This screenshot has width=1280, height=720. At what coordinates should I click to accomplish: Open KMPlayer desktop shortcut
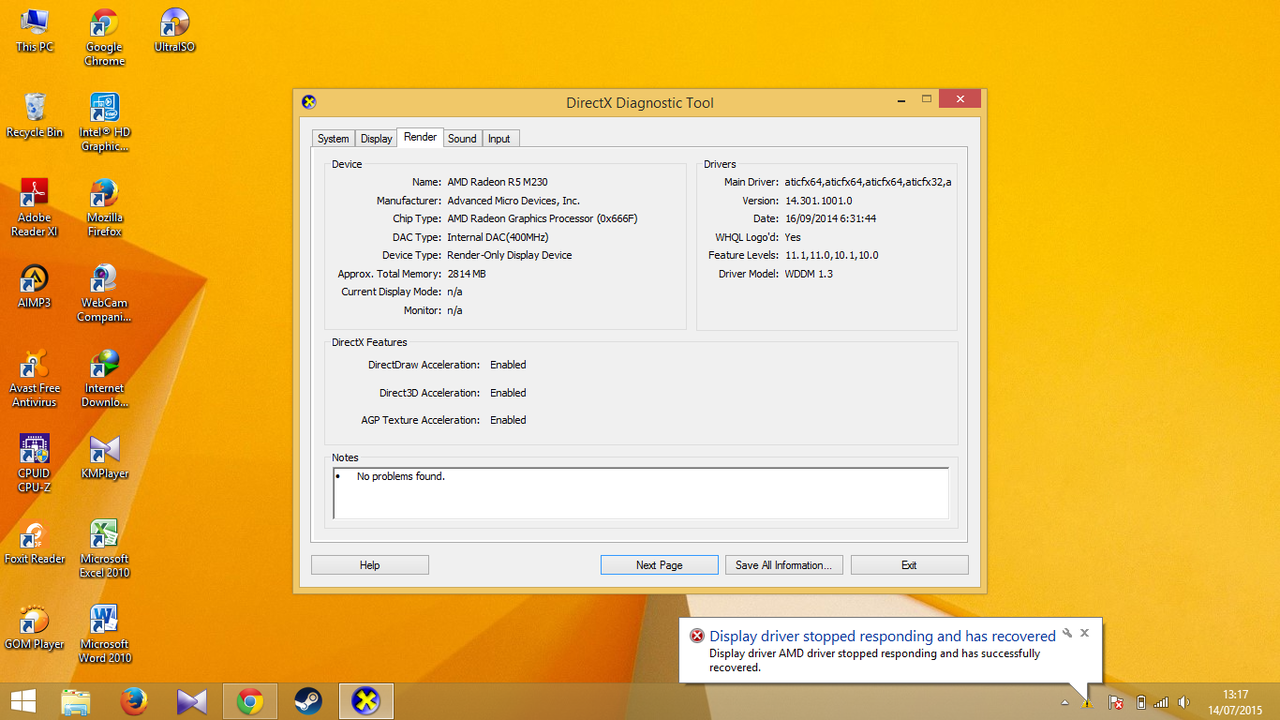[104, 457]
